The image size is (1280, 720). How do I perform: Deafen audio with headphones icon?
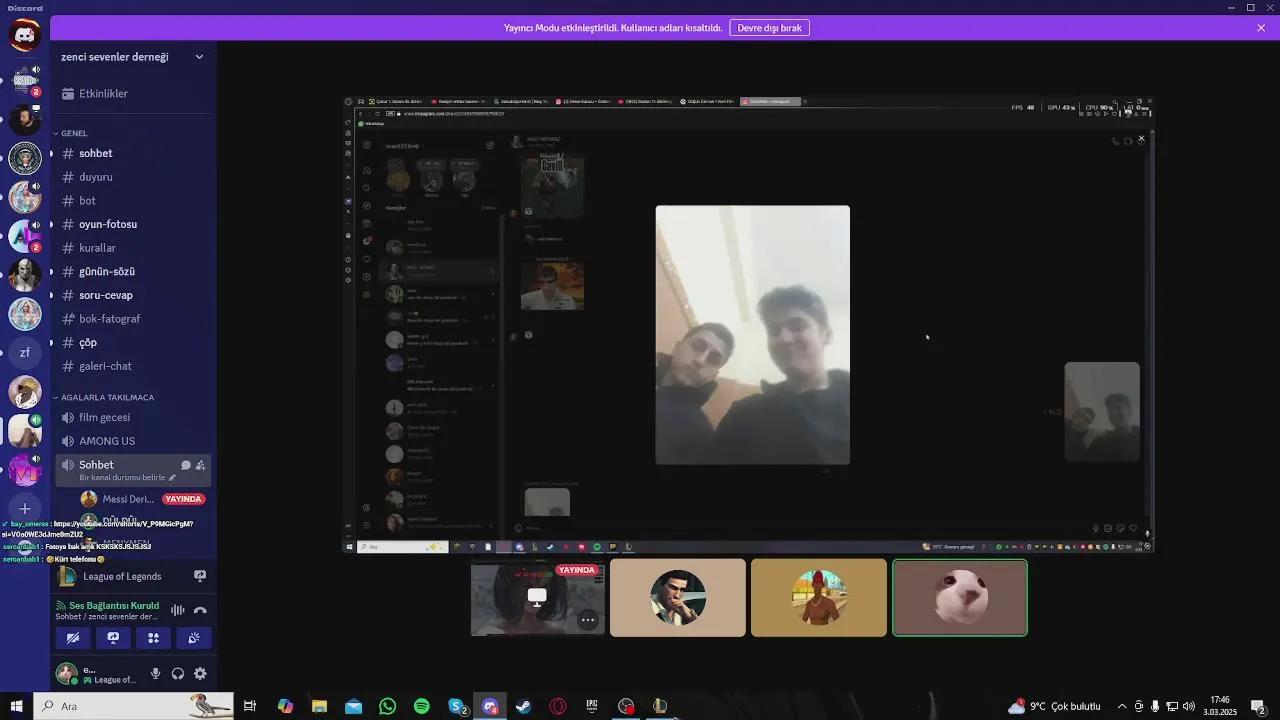(178, 674)
